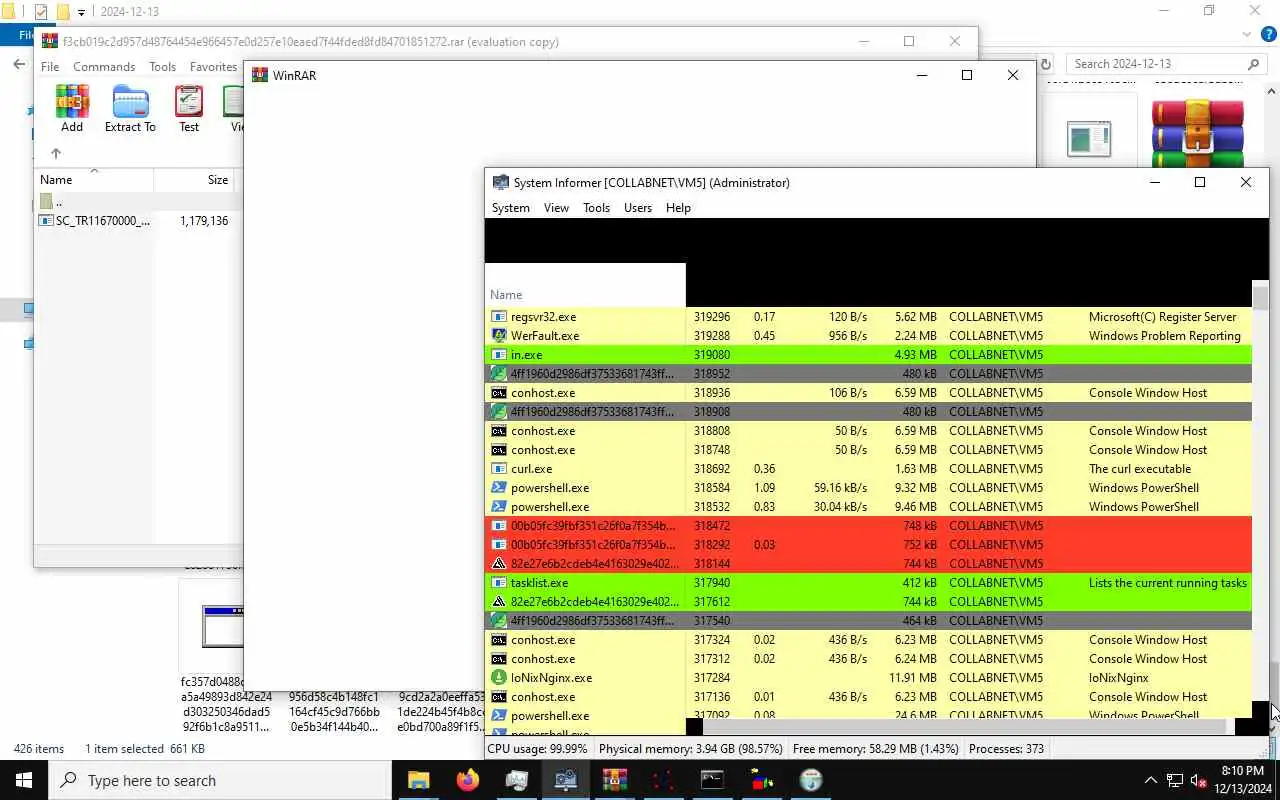Select the 4ff1960d… row with PID 318952
The height and width of the screenshot is (800, 1280).
[868, 374]
